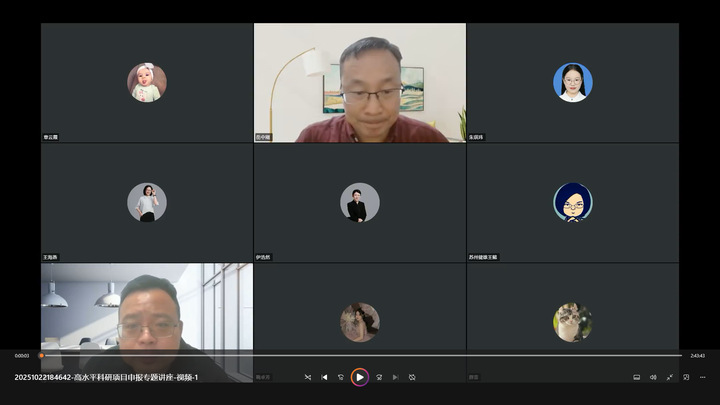Open subtitles and captions menu
Image resolution: width=720 pixels, height=405 pixels.
point(636,377)
